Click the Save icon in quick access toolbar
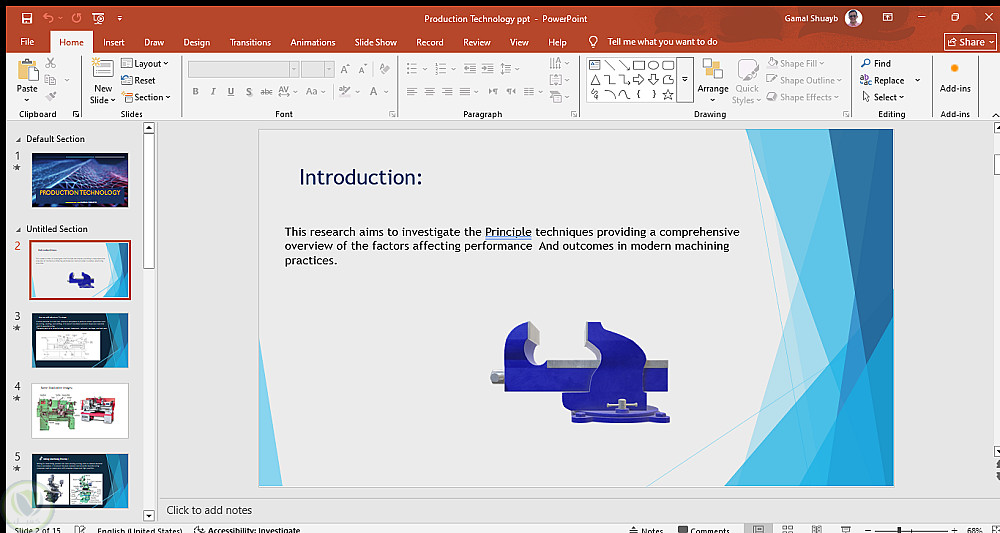Viewport: 1000px width, 533px height. tap(27, 18)
